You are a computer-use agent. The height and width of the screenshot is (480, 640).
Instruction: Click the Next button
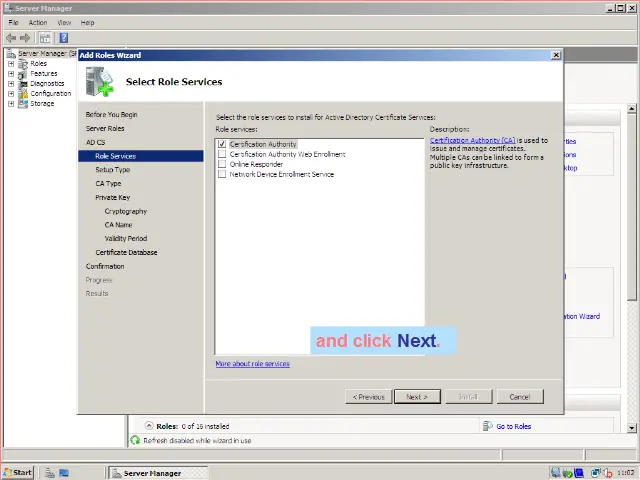[417, 397]
